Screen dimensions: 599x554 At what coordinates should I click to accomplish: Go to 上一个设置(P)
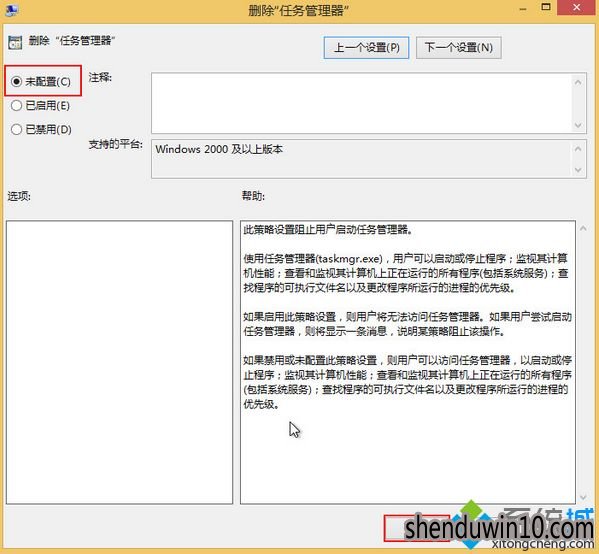pos(366,48)
